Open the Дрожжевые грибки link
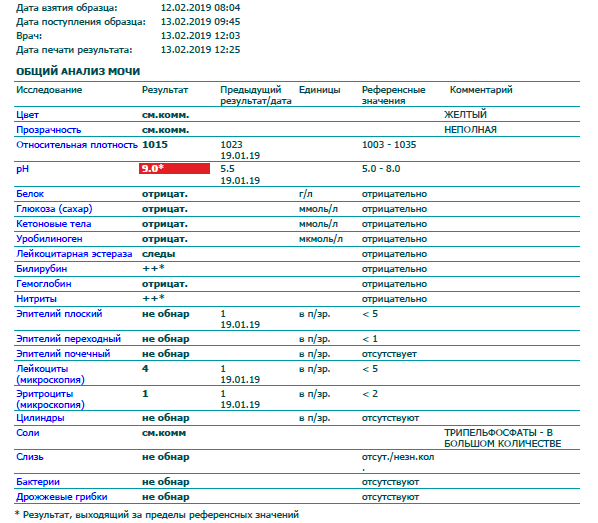Viewport: 598px width, 523px height. [x=61, y=497]
